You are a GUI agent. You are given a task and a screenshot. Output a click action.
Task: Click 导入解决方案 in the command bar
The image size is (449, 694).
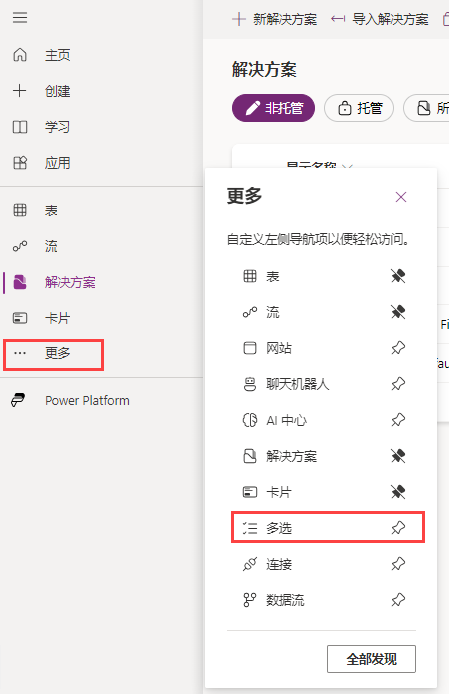point(379,19)
